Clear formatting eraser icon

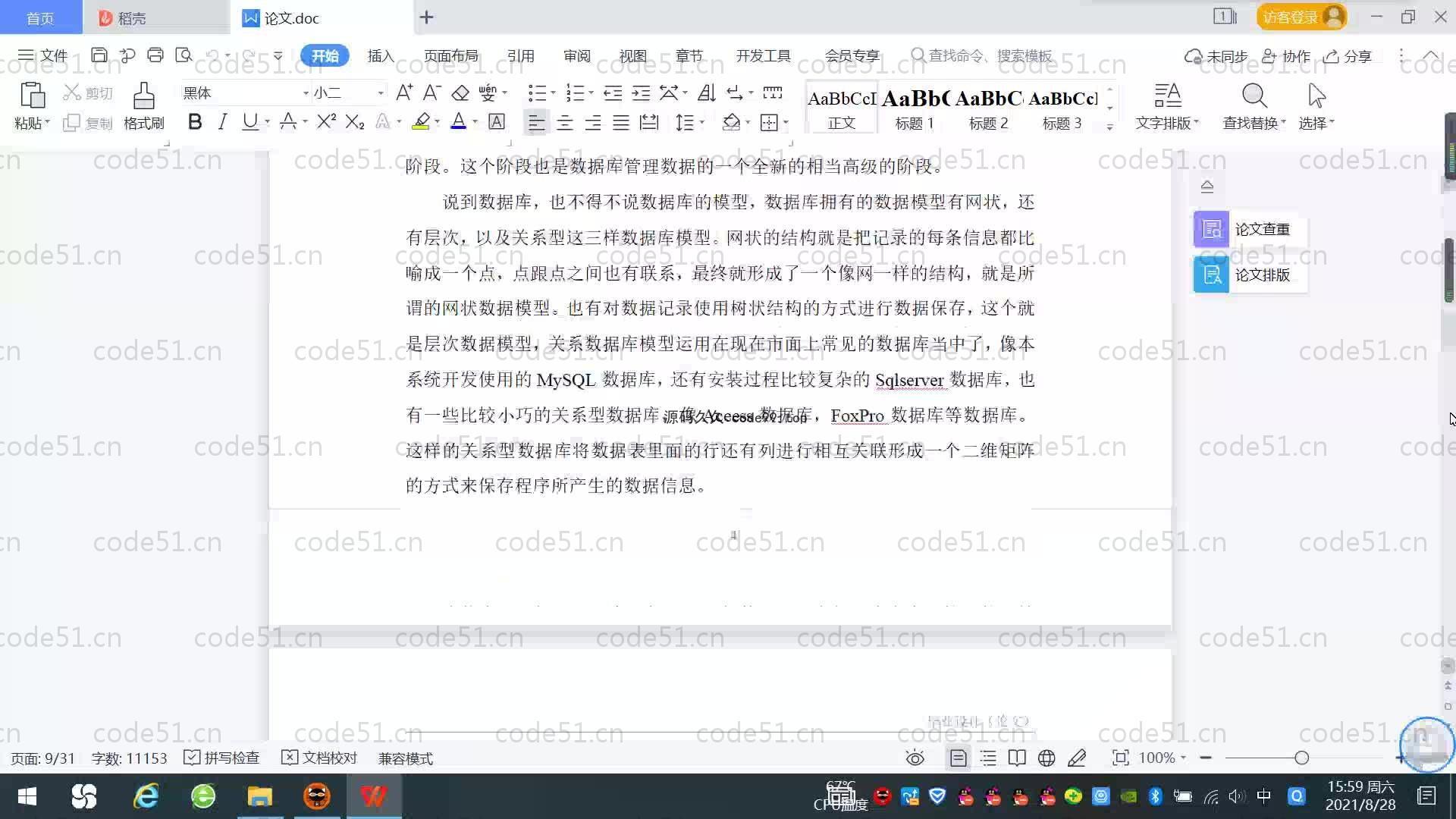[460, 93]
